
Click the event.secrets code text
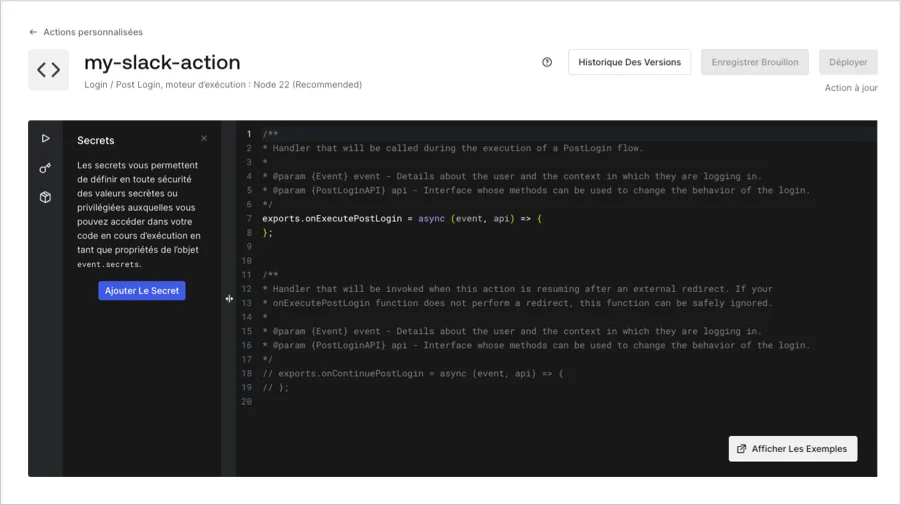coord(109,264)
